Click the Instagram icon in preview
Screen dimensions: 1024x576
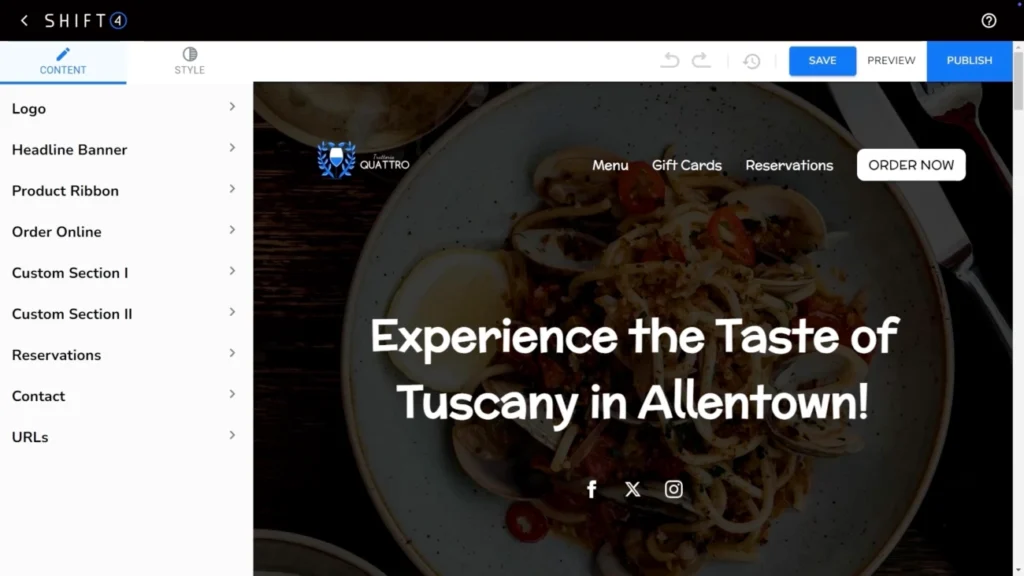[x=673, y=489]
